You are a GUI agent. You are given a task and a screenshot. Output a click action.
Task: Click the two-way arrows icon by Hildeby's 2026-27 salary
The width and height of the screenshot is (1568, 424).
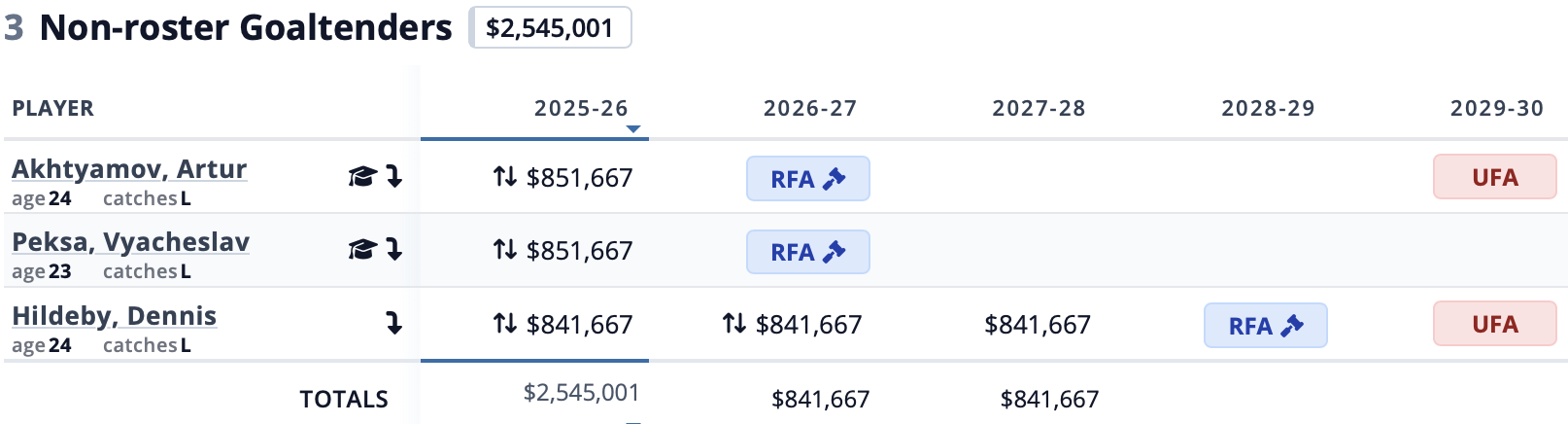tap(733, 323)
